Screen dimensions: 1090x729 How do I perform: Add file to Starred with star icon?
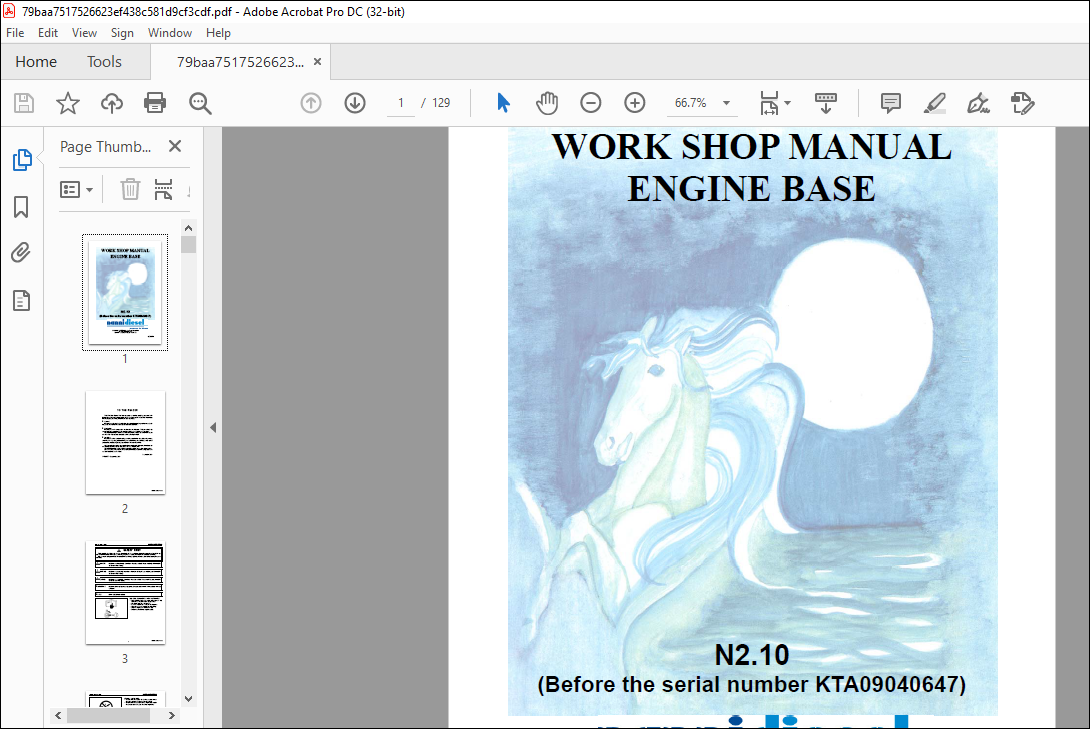coord(67,103)
